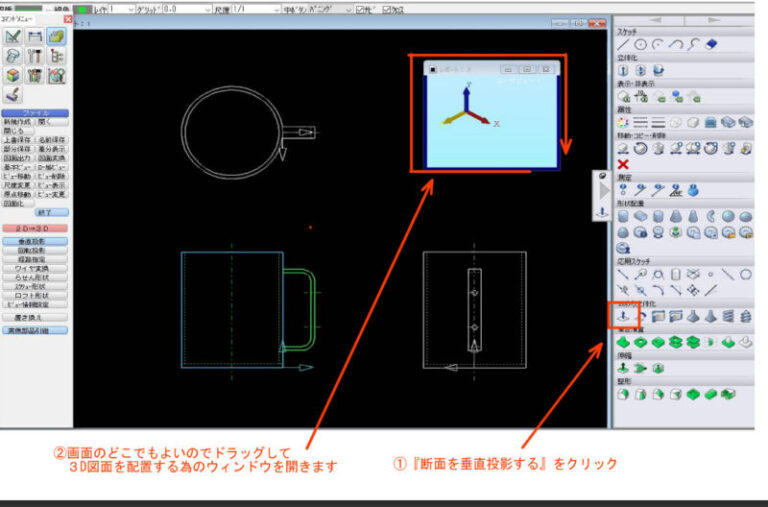Click the rotate-move icon under 移動・コピー・削除
Image resolution: width=768 pixels, height=507 pixels.
point(641,148)
